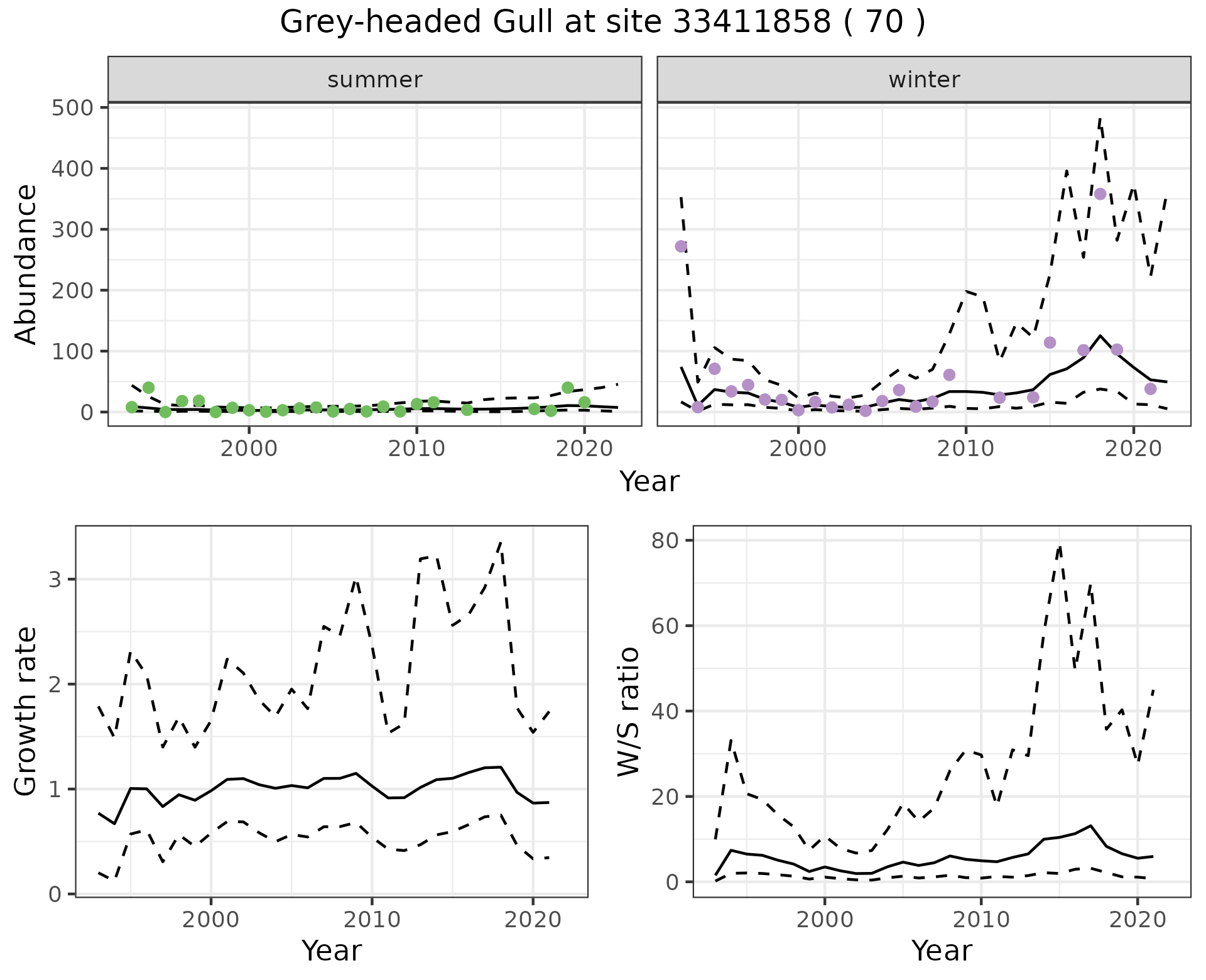Click the 2000 tick under Growth rate plot

coord(211,920)
